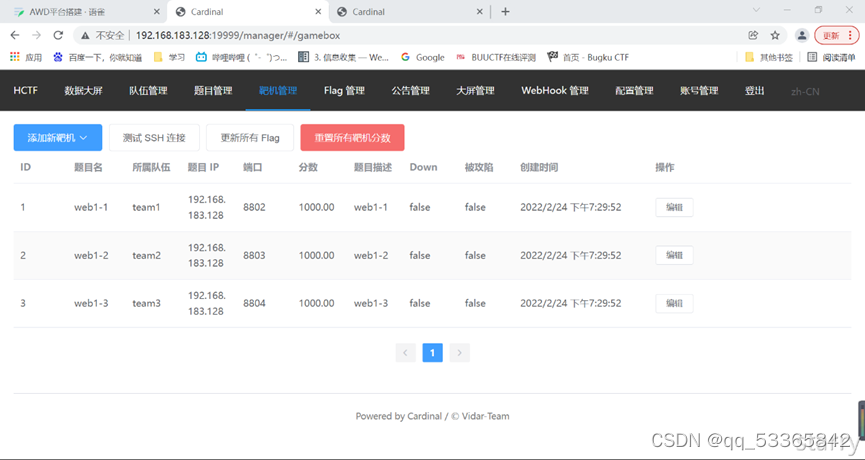Go to the next page arrow in pagination
865x460 pixels.
[460, 353]
